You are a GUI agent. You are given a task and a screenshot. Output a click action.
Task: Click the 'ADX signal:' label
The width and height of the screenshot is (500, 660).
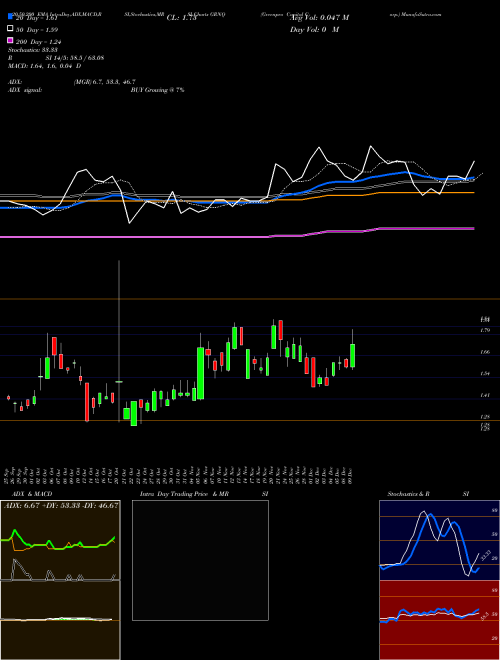point(25,90)
